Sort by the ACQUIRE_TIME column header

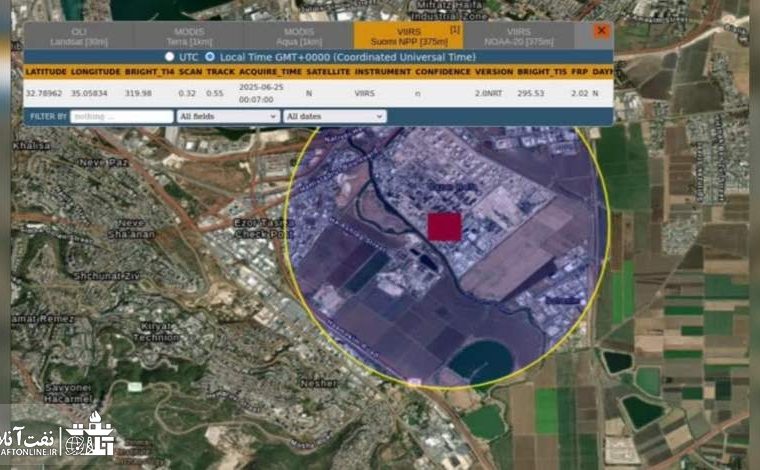270,72
